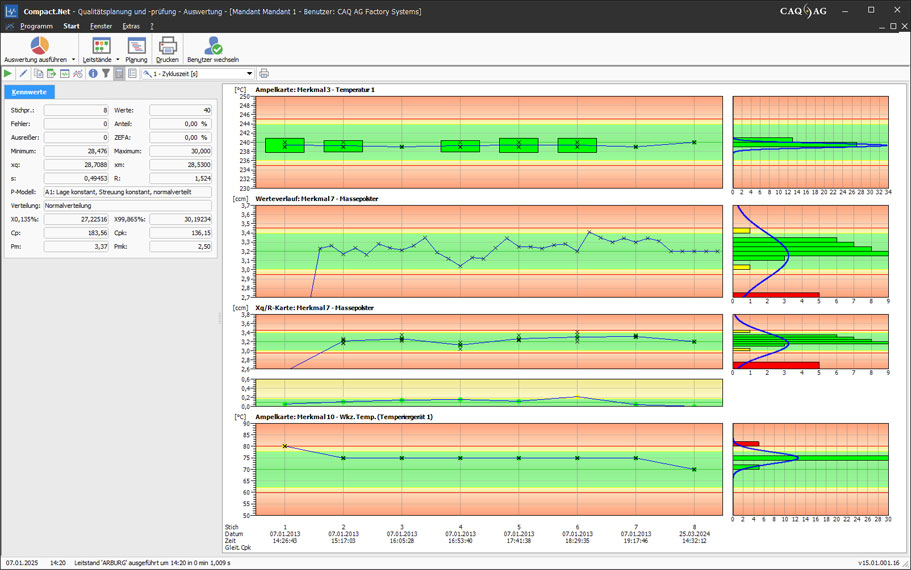Click the Auswertung ausführen pie chart icon

click(39, 46)
